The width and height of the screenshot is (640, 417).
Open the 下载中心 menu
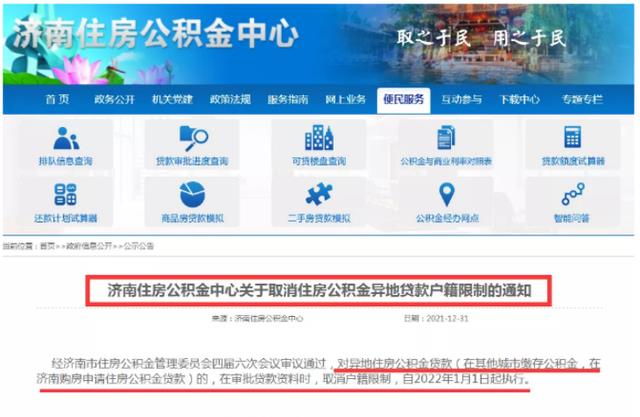coord(520,99)
